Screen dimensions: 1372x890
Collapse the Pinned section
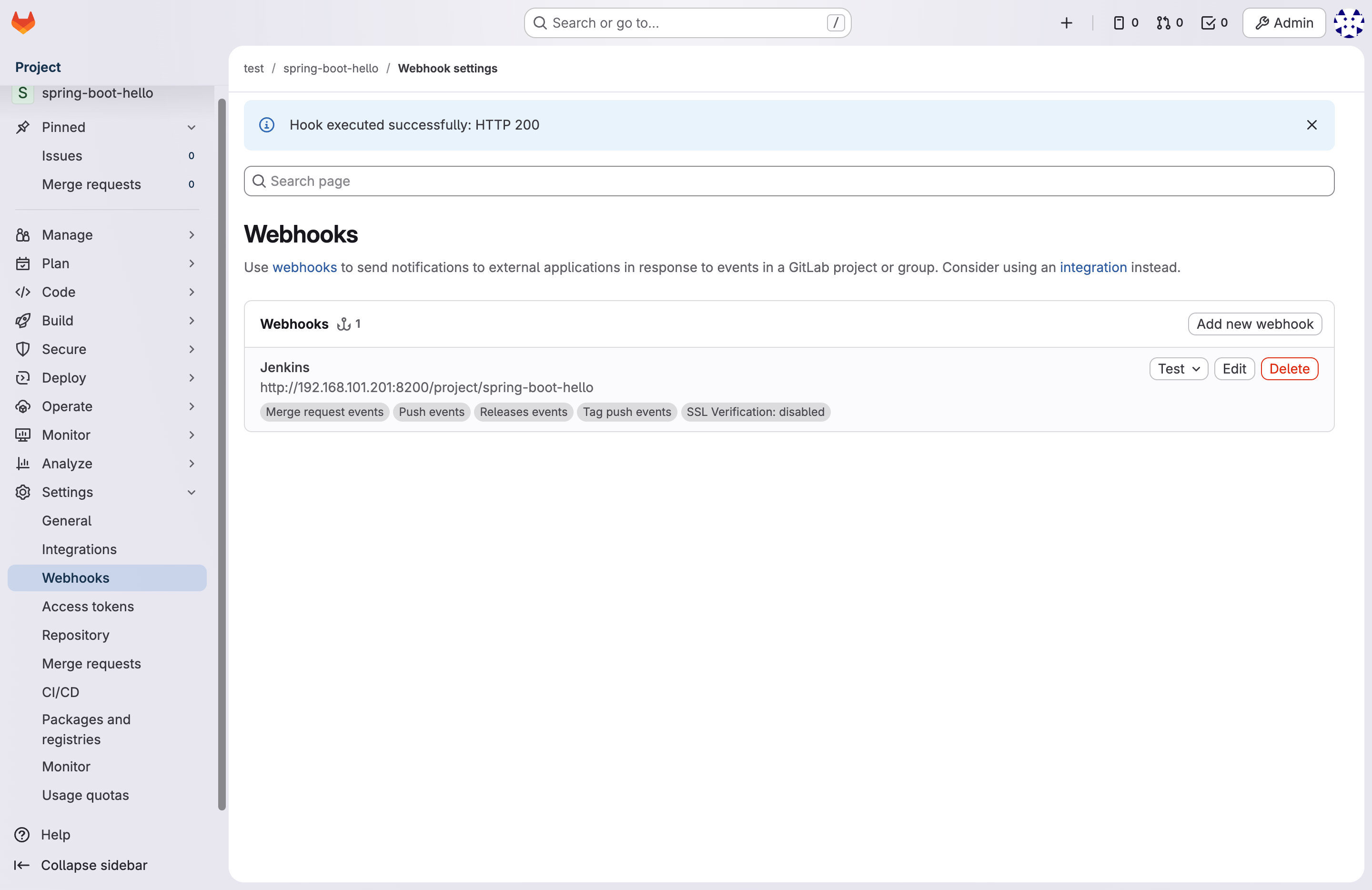(x=192, y=127)
